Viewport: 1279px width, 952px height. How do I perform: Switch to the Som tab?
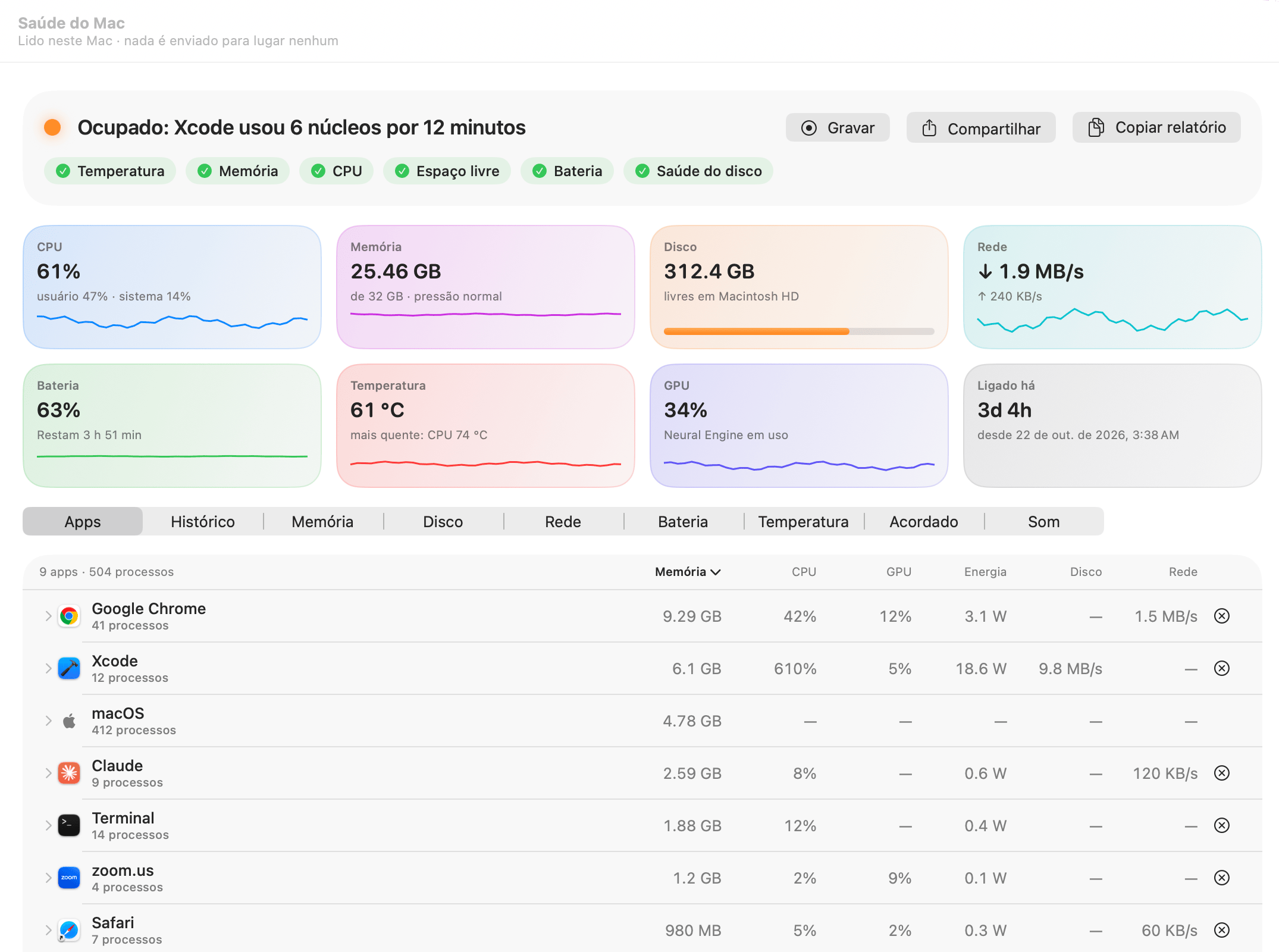pyautogui.click(x=1044, y=522)
